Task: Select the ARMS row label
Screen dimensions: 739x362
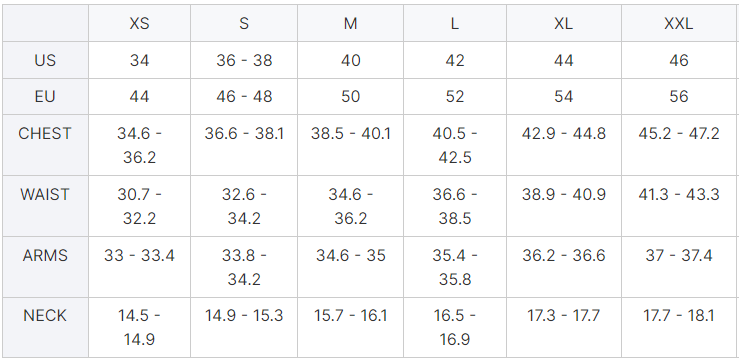Action: pos(45,255)
